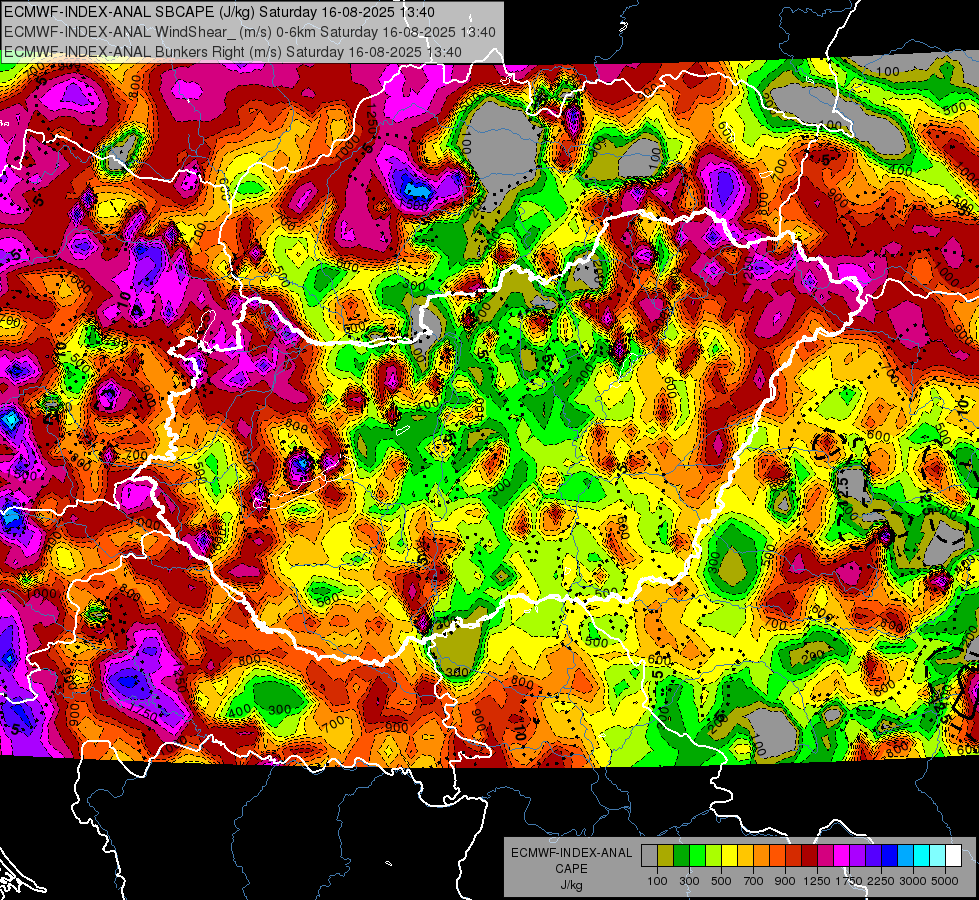Select the white legend swatch above 5000
This screenshot has height=900, width=979.
pyautogui.click(x=953, y=856)
